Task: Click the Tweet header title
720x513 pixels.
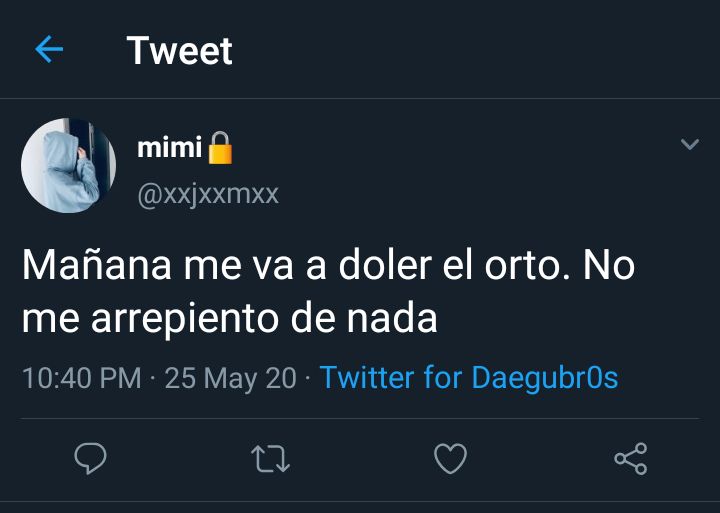Action: coord(180,51)
